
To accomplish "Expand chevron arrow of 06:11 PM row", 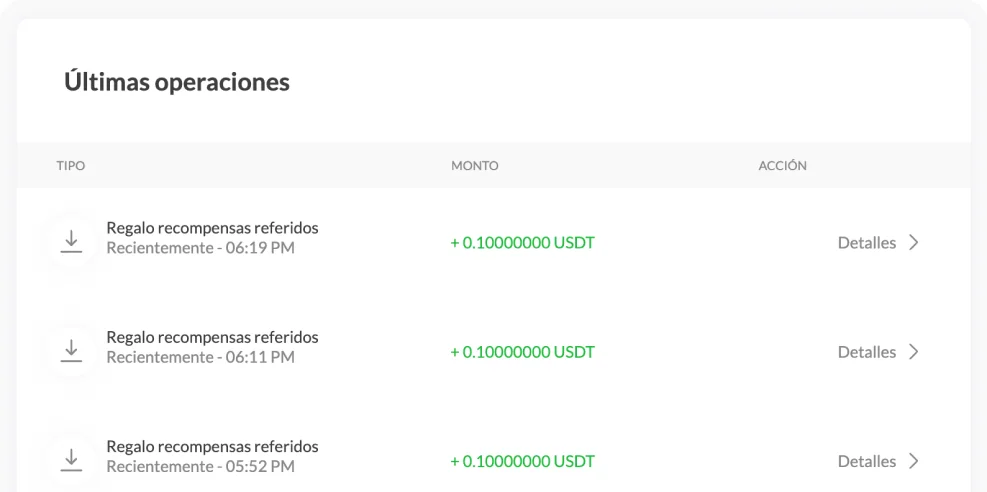I will tap(913, 352).
